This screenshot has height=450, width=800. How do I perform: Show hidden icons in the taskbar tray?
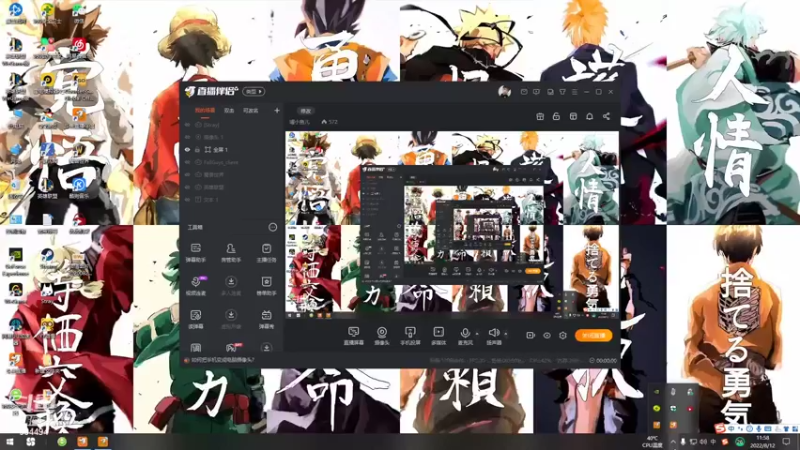[673, 442]
